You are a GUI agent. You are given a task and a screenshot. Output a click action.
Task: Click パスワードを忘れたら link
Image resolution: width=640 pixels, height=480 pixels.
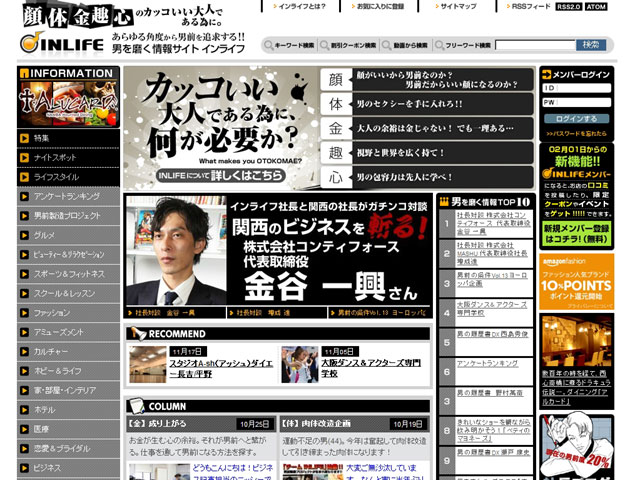point(576,133)
